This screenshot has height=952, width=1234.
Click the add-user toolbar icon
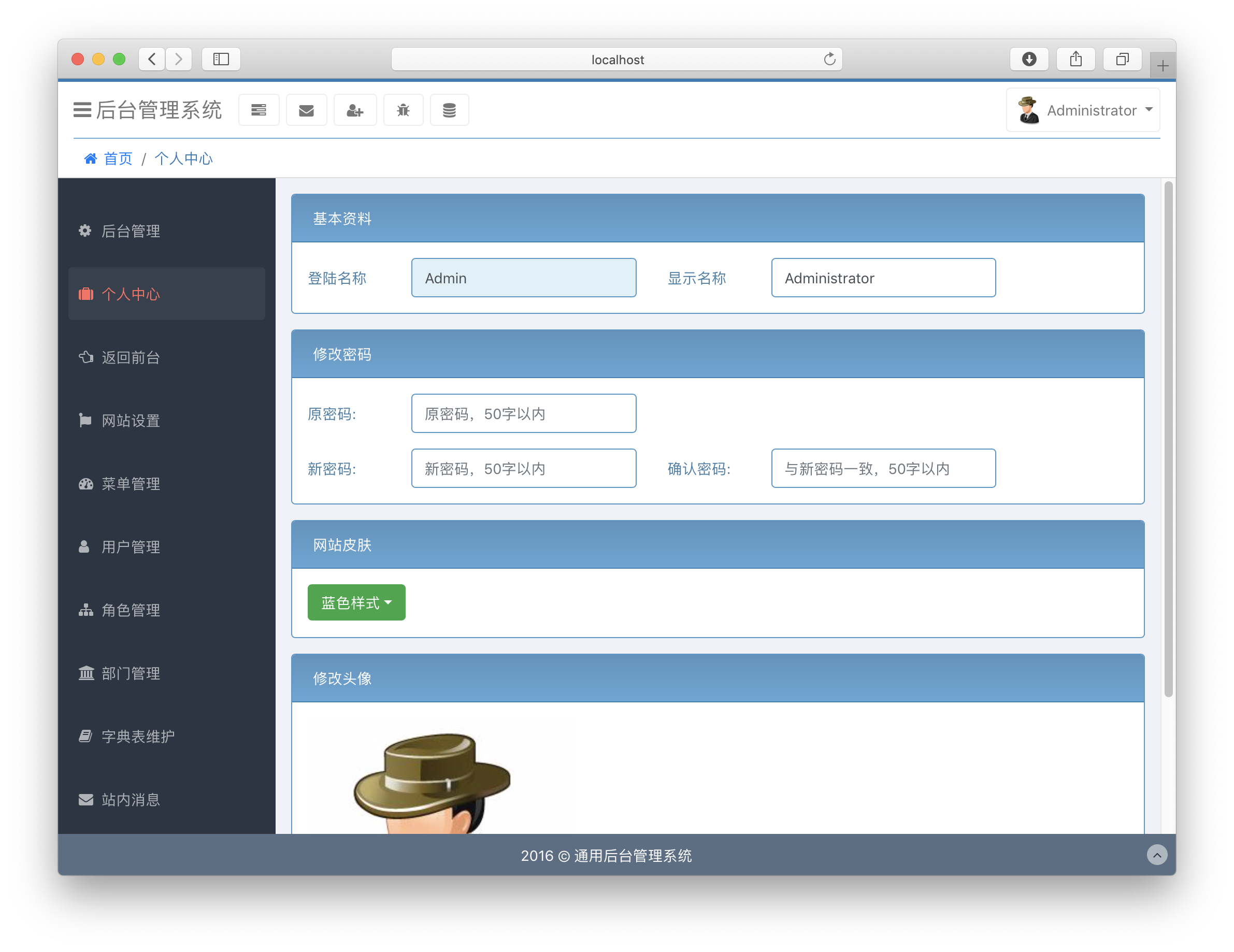click(355, 110)
